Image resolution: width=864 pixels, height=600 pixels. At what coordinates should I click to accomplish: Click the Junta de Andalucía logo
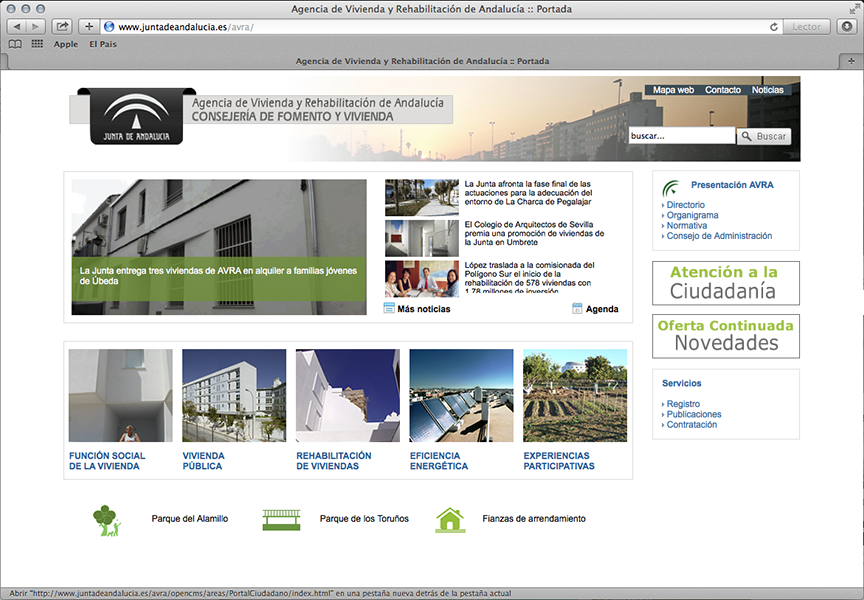click(x=130, y=116)
